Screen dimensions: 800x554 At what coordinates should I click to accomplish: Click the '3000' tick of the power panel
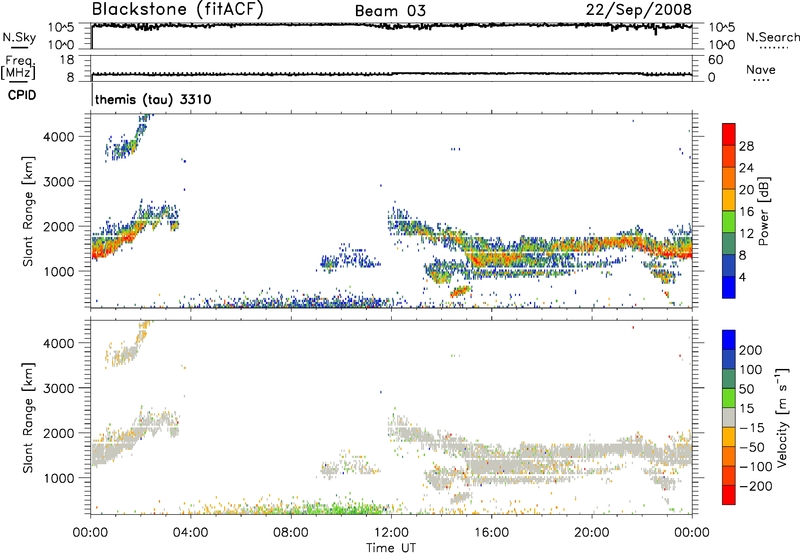click(59, 182)
